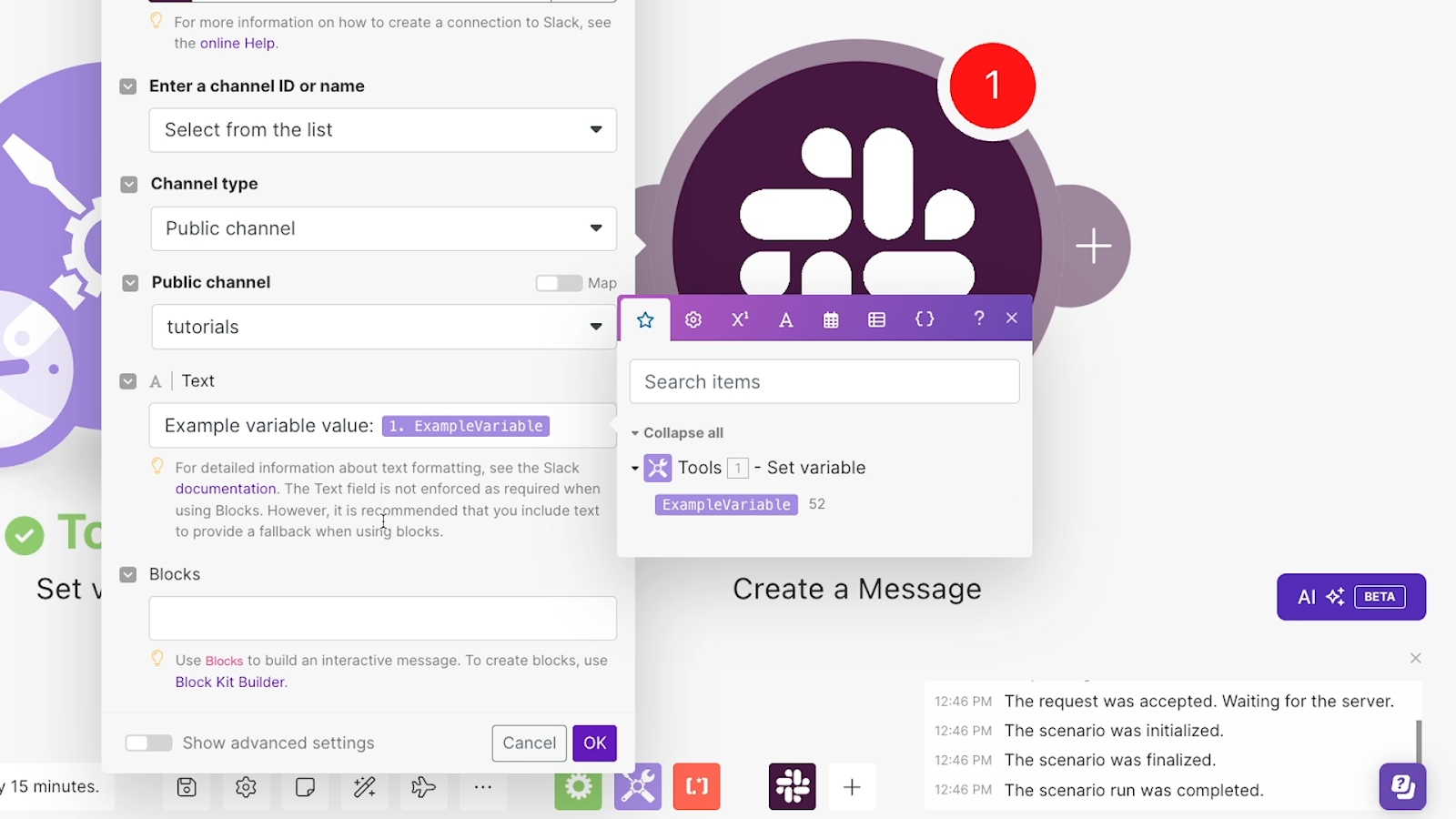1456x819 pixels.
Task: Toggle checkbox beside Enter a channel ID
Action: (x=128, y=86)
